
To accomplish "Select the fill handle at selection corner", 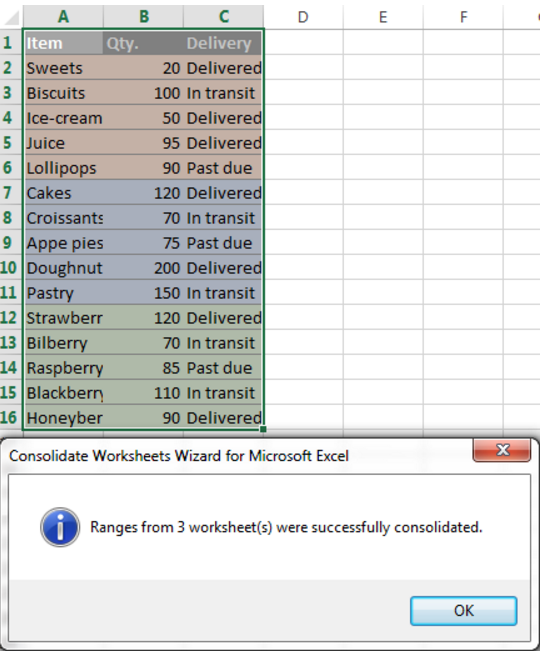I will pyautogui.click(x=263, y=429).
